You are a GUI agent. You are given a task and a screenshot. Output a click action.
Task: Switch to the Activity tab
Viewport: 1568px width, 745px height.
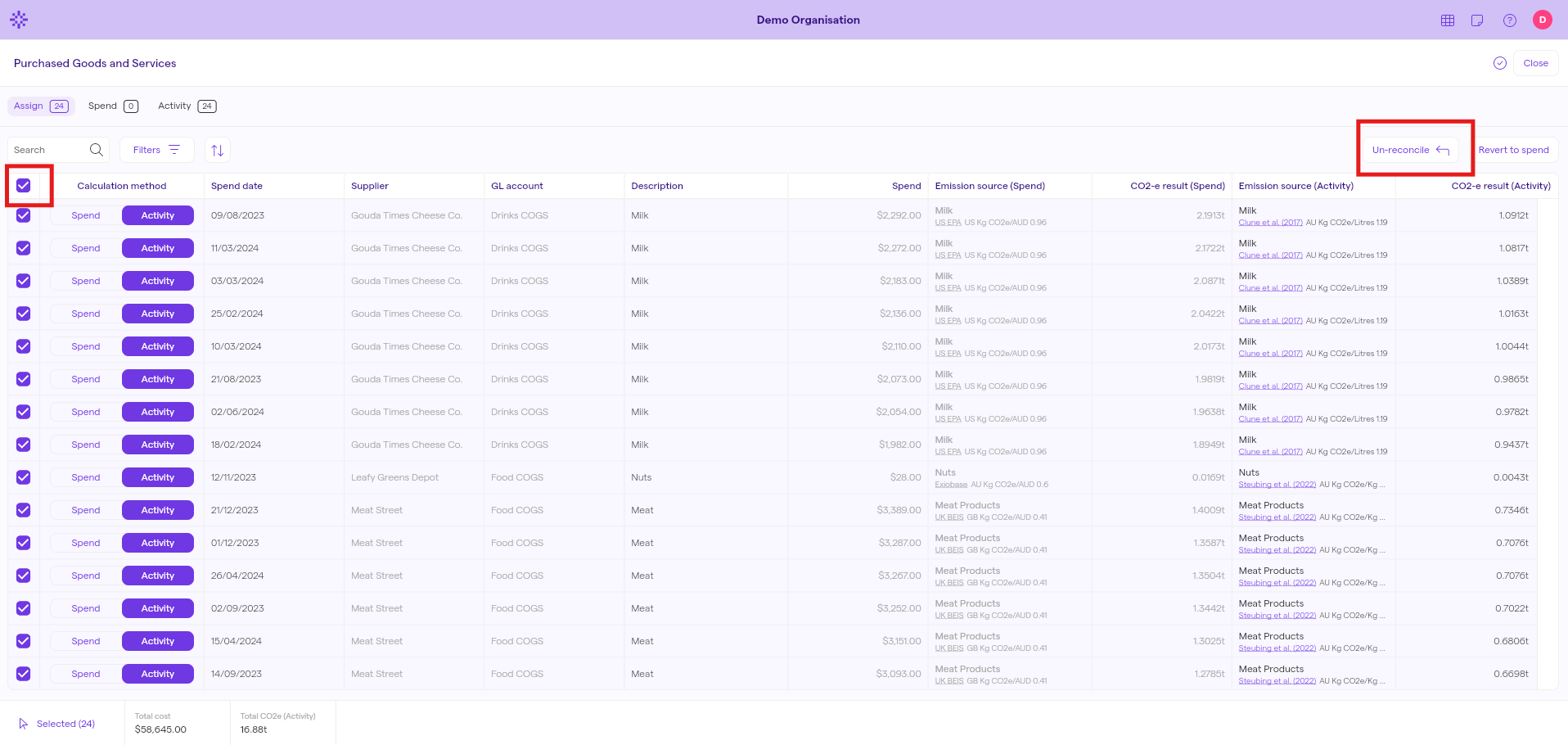pos(187,106)
